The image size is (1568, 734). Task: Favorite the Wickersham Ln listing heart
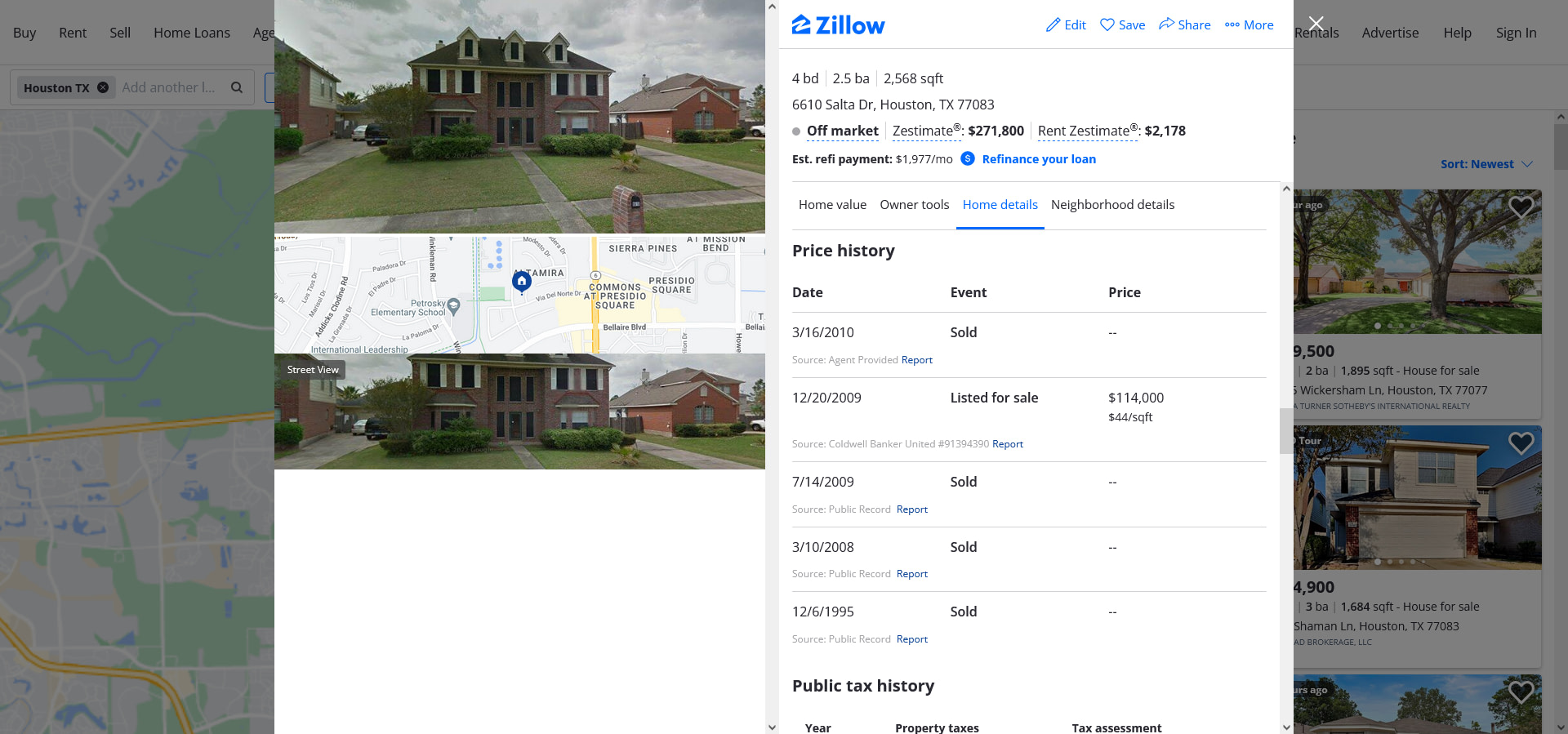click(x=1521, y=207)
